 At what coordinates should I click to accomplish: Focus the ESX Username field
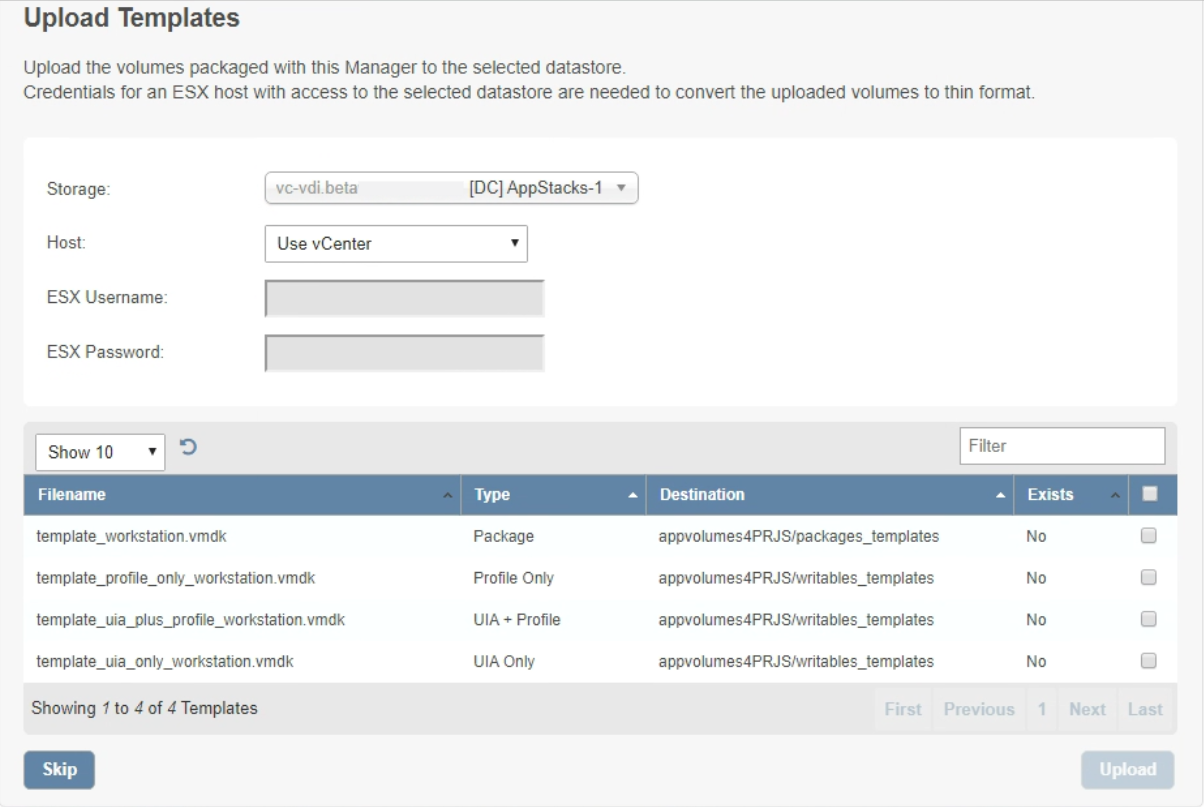405,298
